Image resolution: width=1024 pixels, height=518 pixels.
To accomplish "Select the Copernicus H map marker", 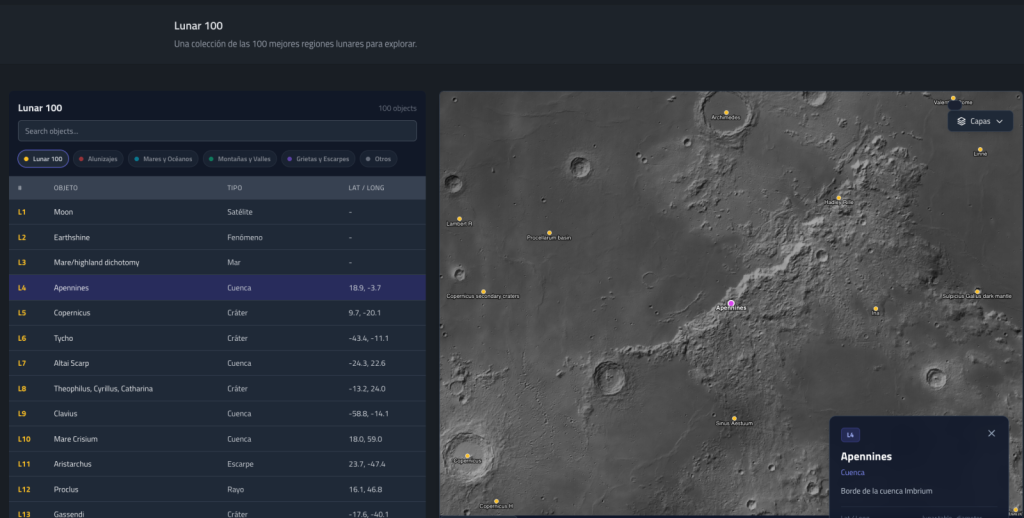I will (x=496, y=501).
